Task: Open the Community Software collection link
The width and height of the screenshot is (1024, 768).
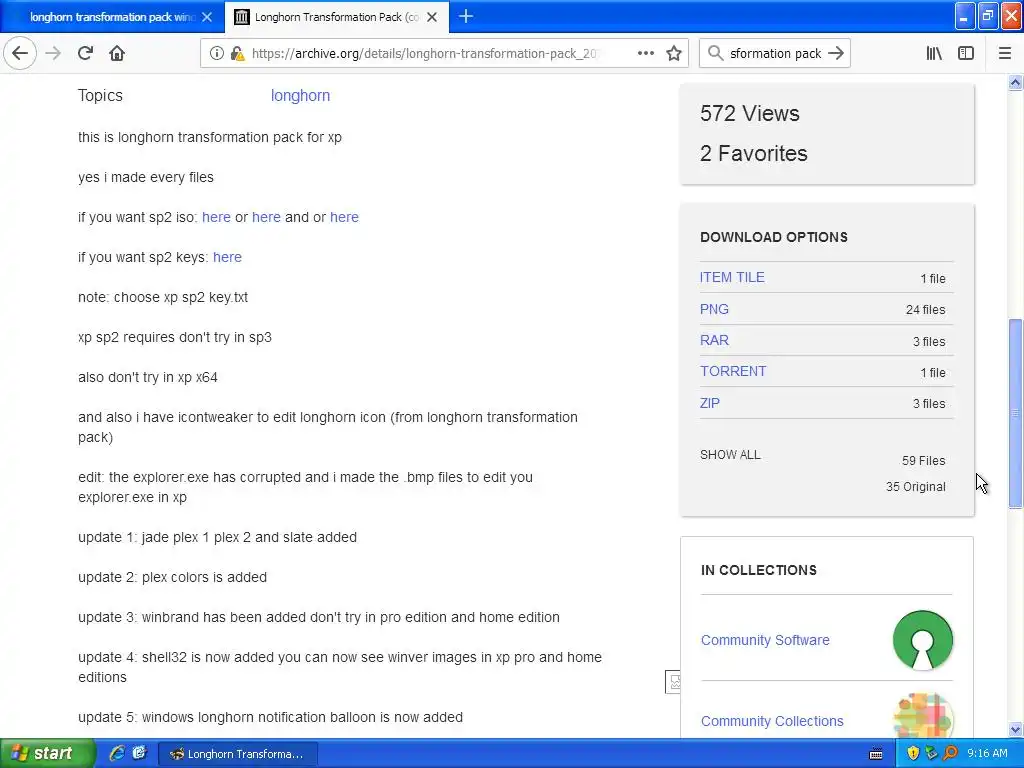Action: 765,640
